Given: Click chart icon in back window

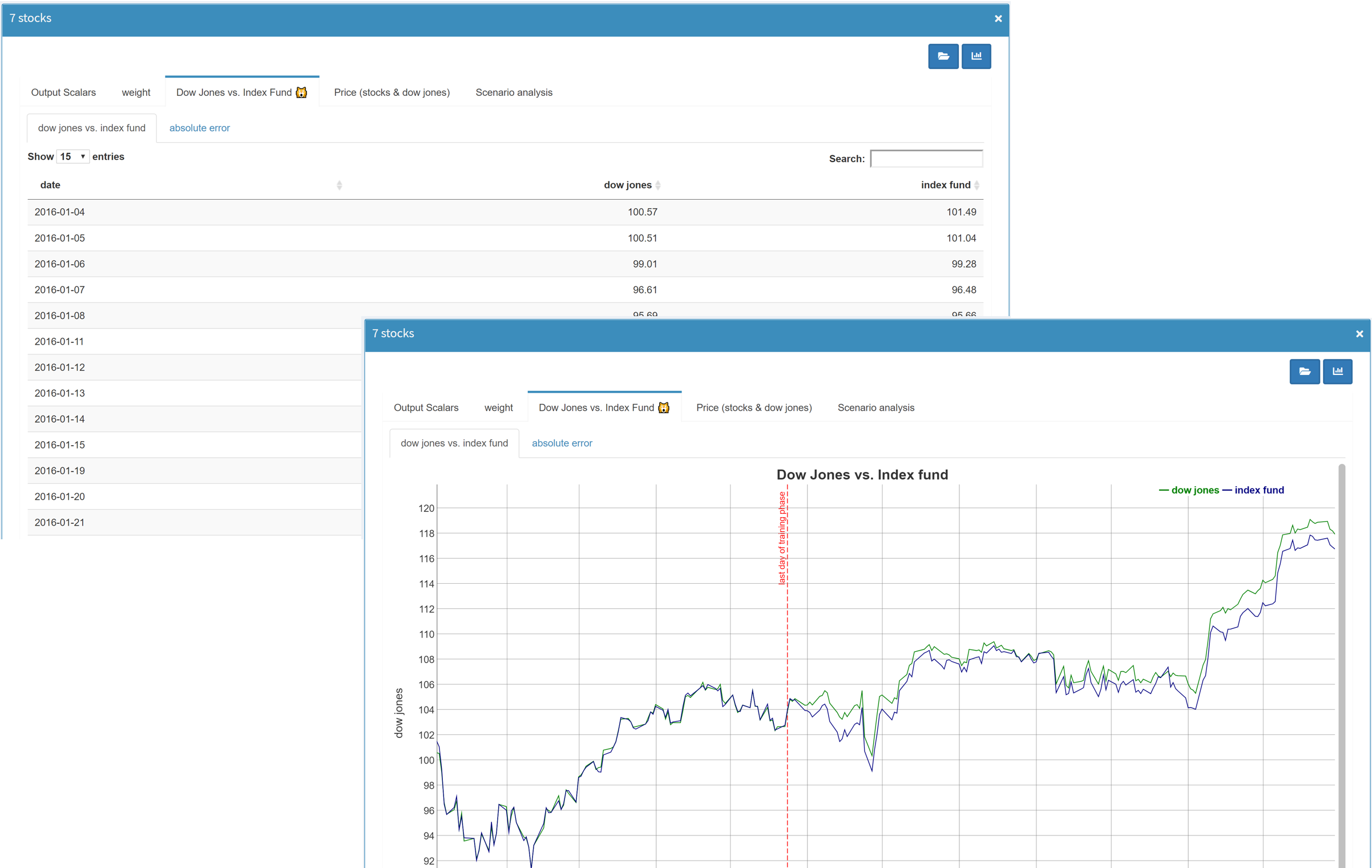Looking at the screenshot, I should [x=976, y=56].
